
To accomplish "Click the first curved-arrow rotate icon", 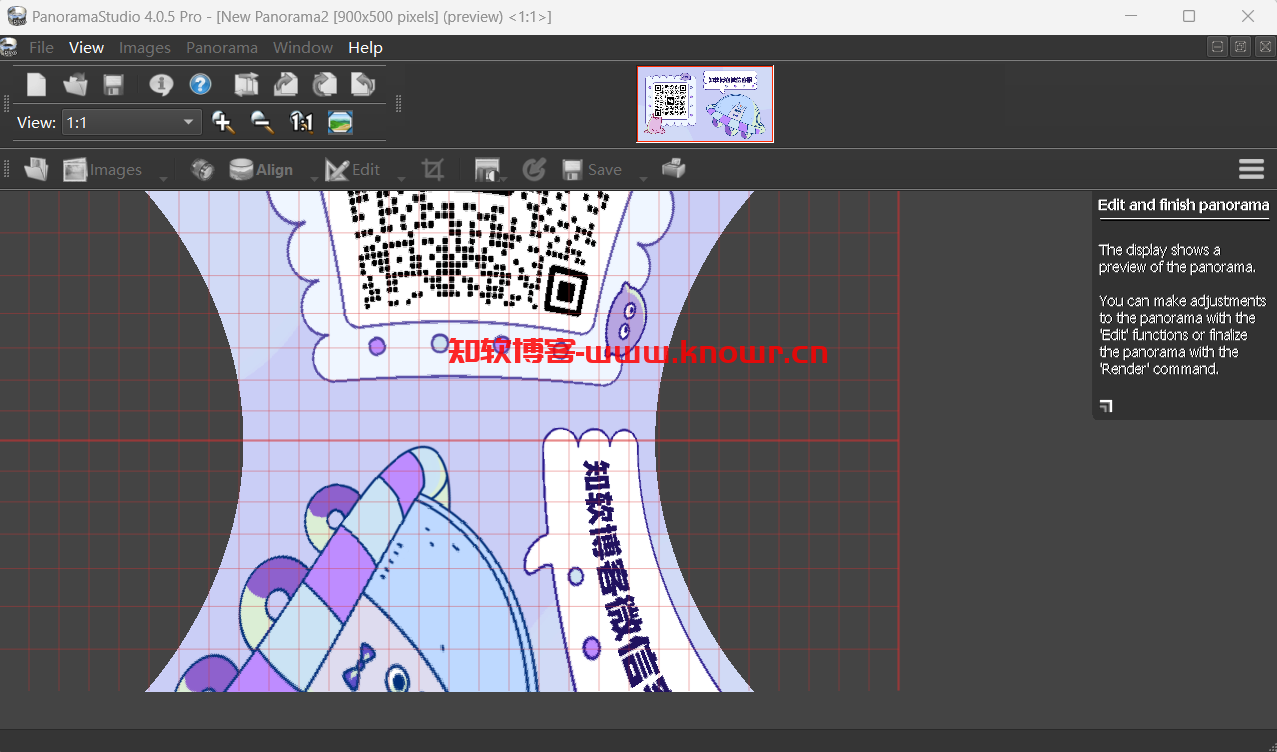I will (286, 85).
